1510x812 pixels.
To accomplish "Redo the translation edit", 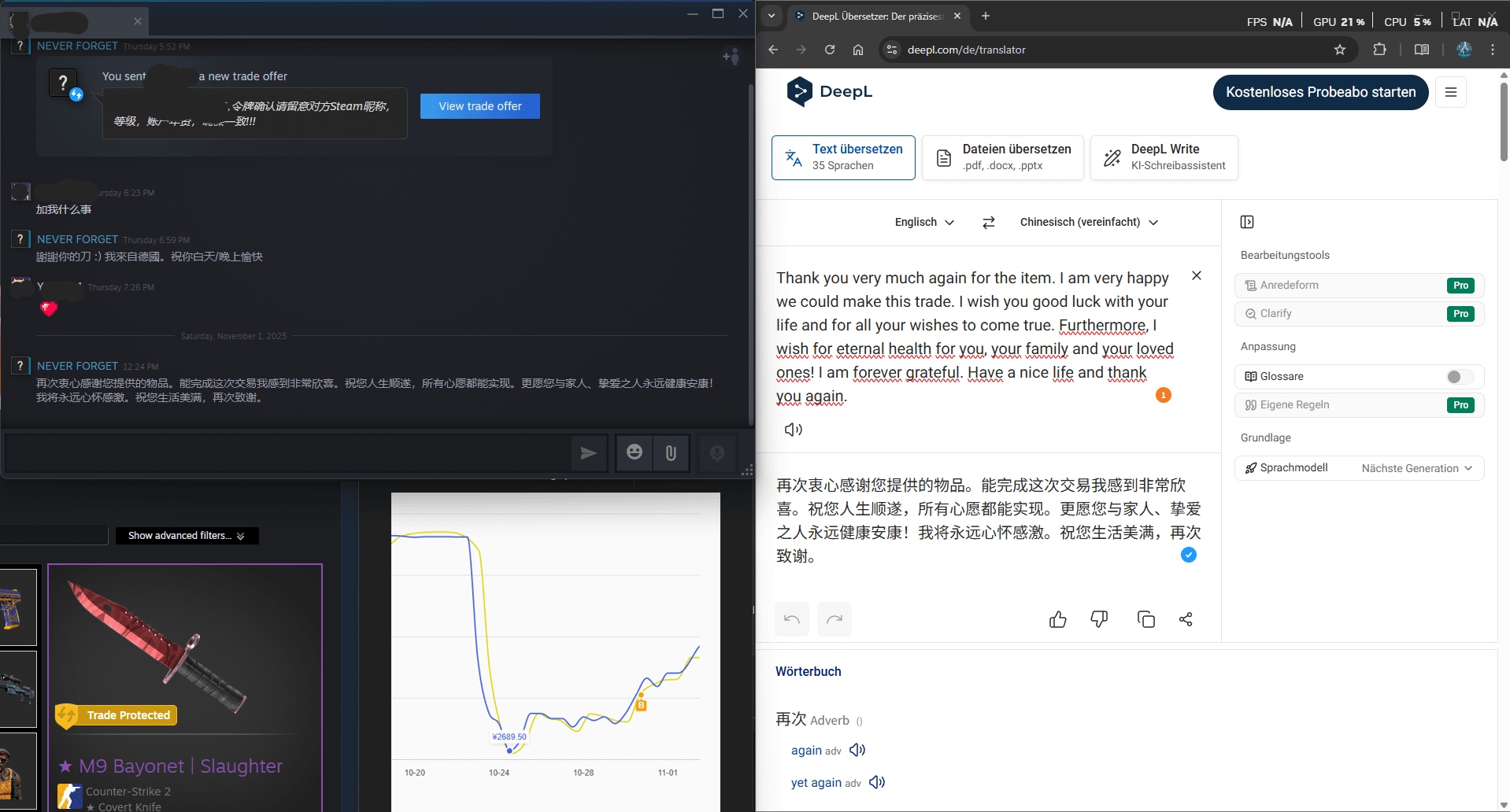I will (835, 619).
